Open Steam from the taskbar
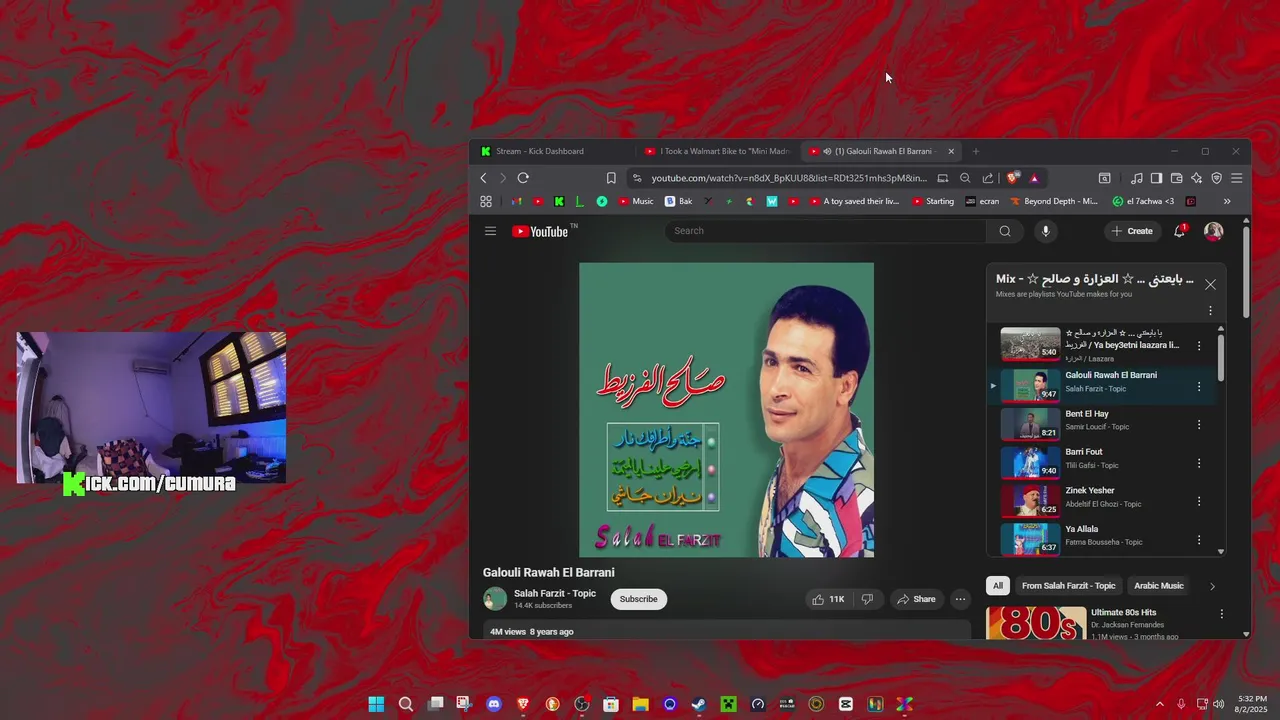The width and height of the screenshot is (1280, 720). click(699, 704)
